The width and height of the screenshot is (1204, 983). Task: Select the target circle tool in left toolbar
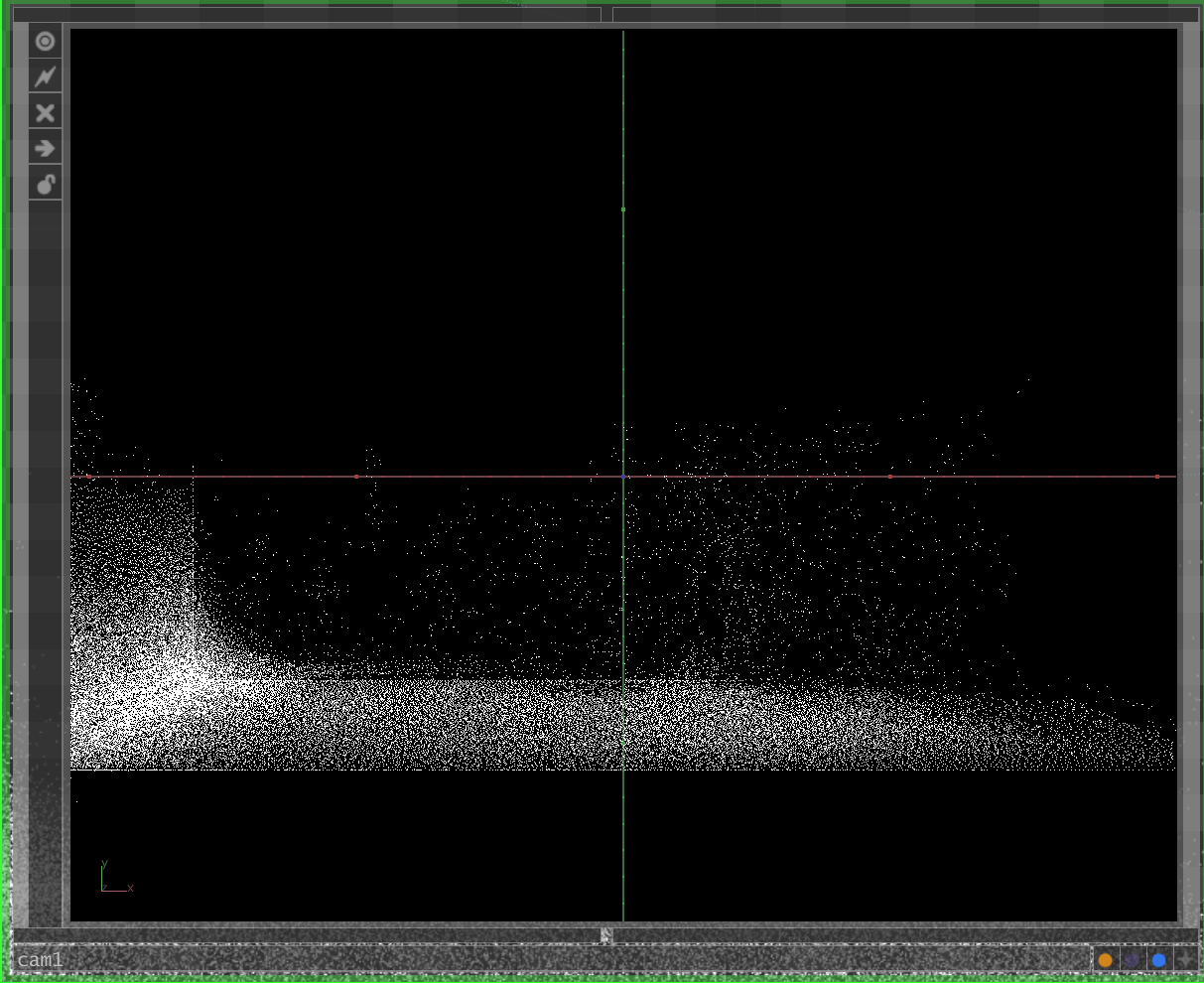(x=45, y=41)
